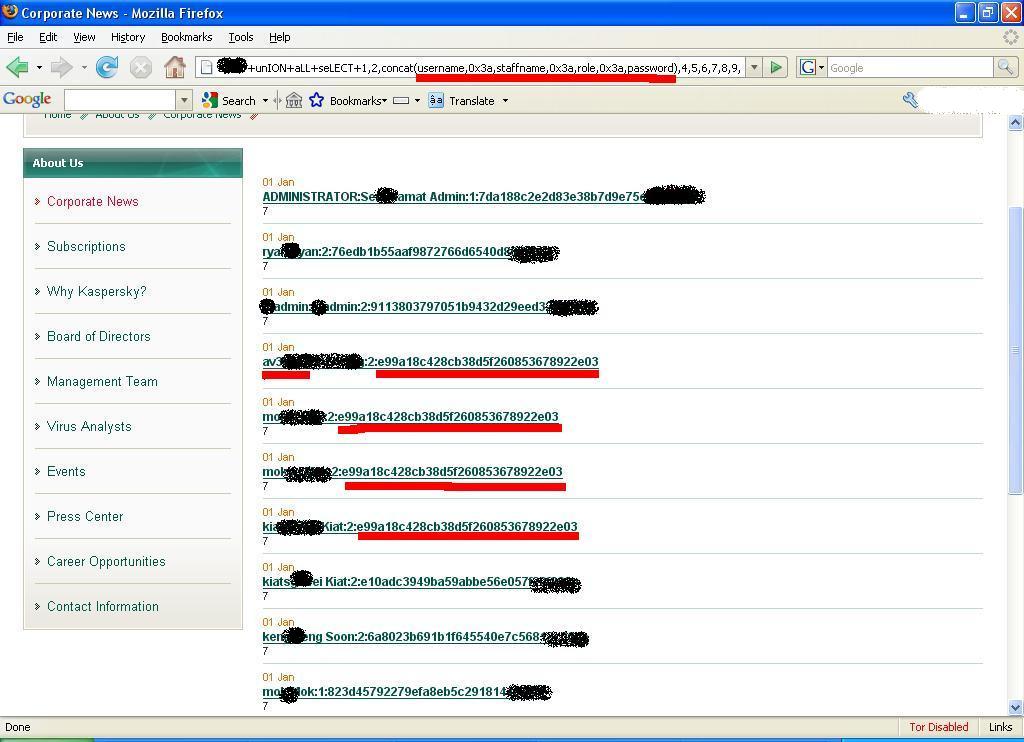Click the entry with hash 76edb1b55aaf9872766d6540d8
Image resolution: width=1024 pixels, height=742 pixels.
(411, 252)
